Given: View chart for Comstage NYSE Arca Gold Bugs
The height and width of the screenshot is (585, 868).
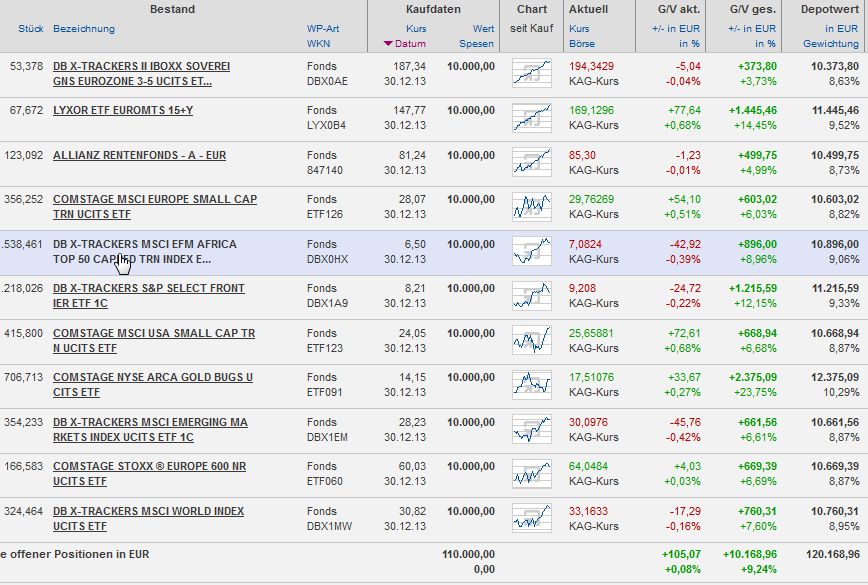Looking at the screenshot, I should tap(531, 384).
